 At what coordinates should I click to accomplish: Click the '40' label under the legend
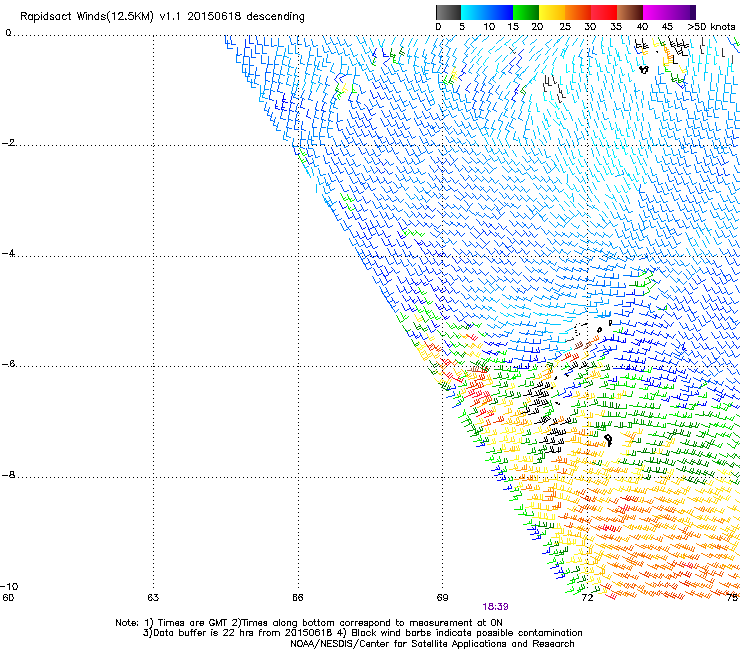[x=642, y=27]
